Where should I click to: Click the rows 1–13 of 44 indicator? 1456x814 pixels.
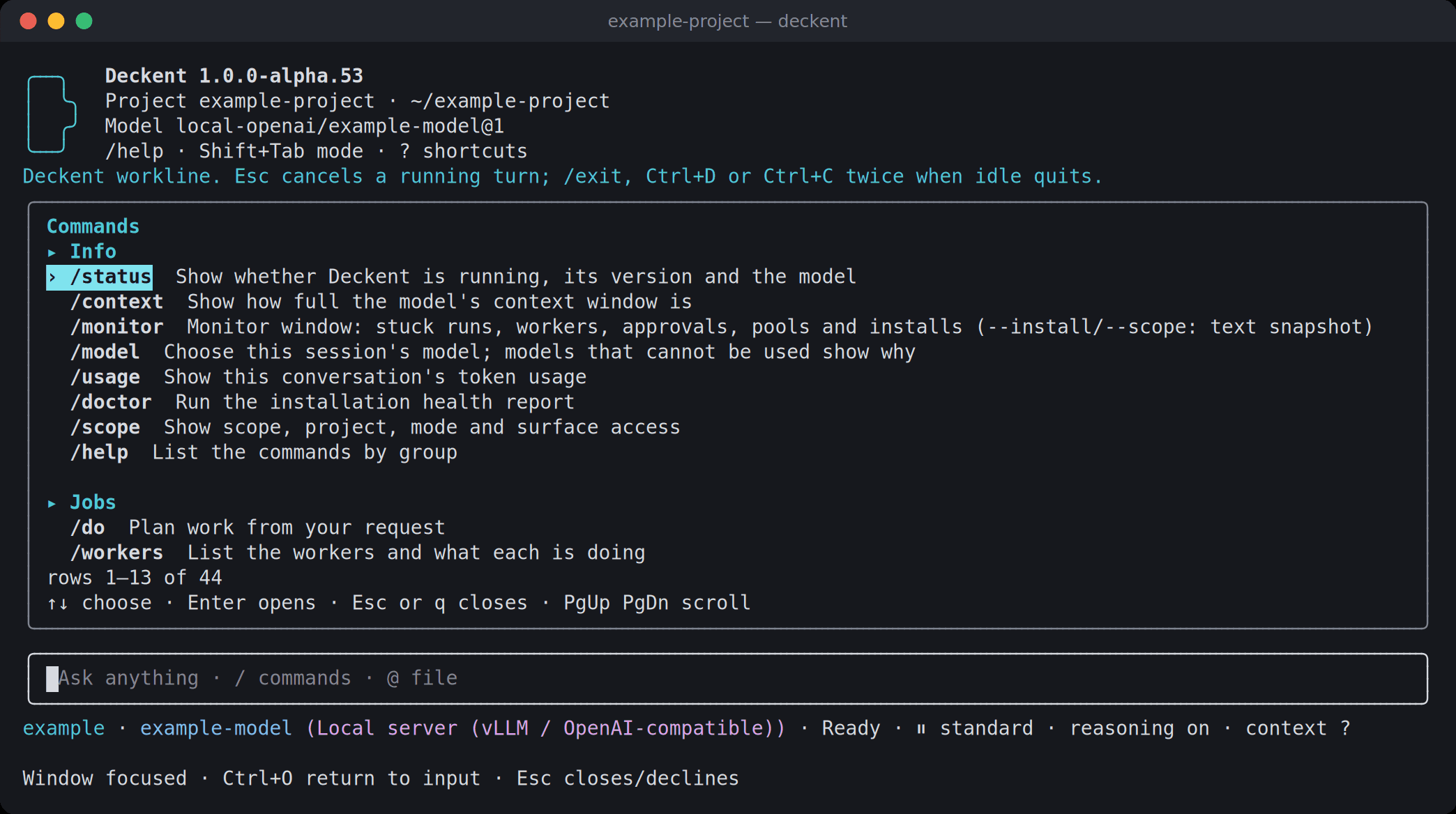point(135,578)
